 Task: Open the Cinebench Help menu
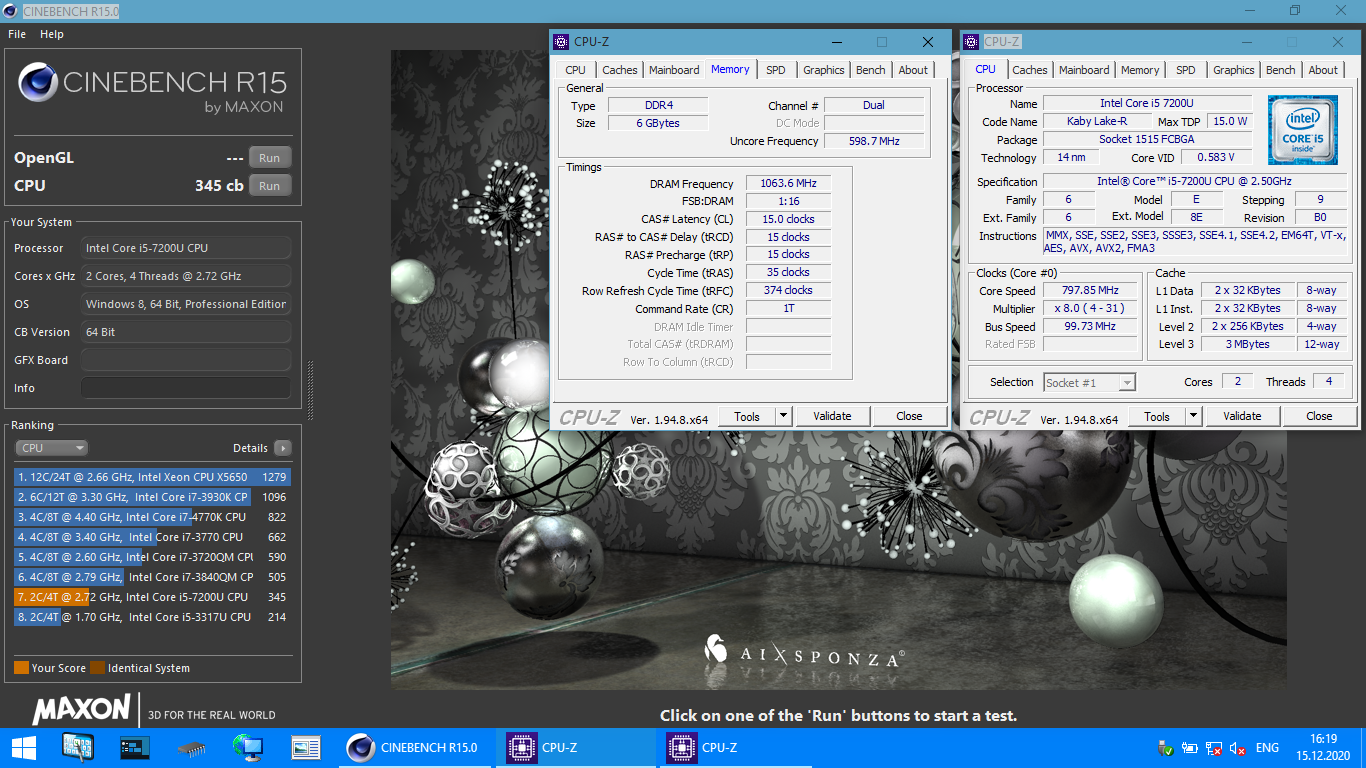[52, 34]
